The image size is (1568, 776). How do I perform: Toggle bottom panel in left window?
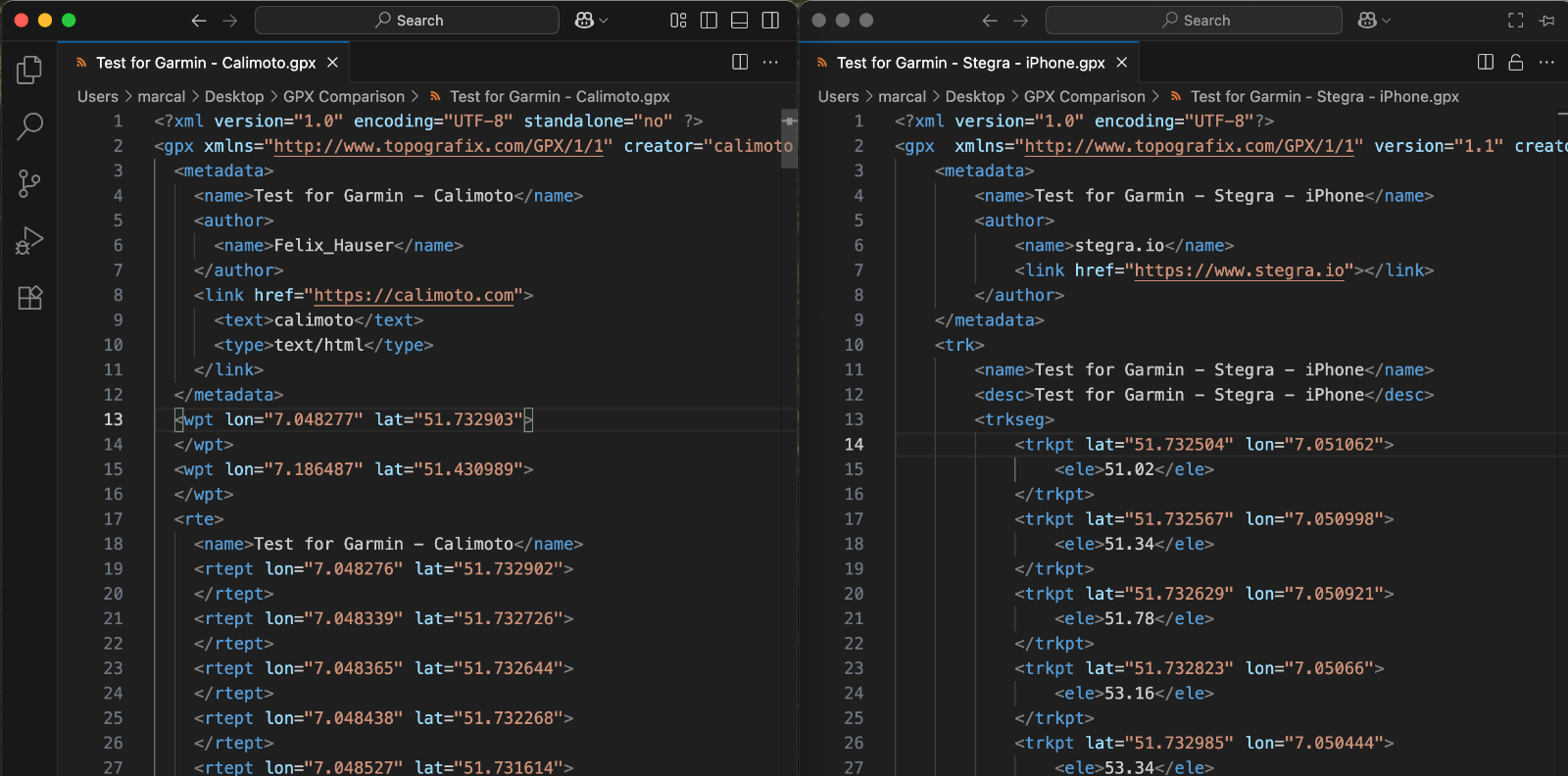coord(740,21)
